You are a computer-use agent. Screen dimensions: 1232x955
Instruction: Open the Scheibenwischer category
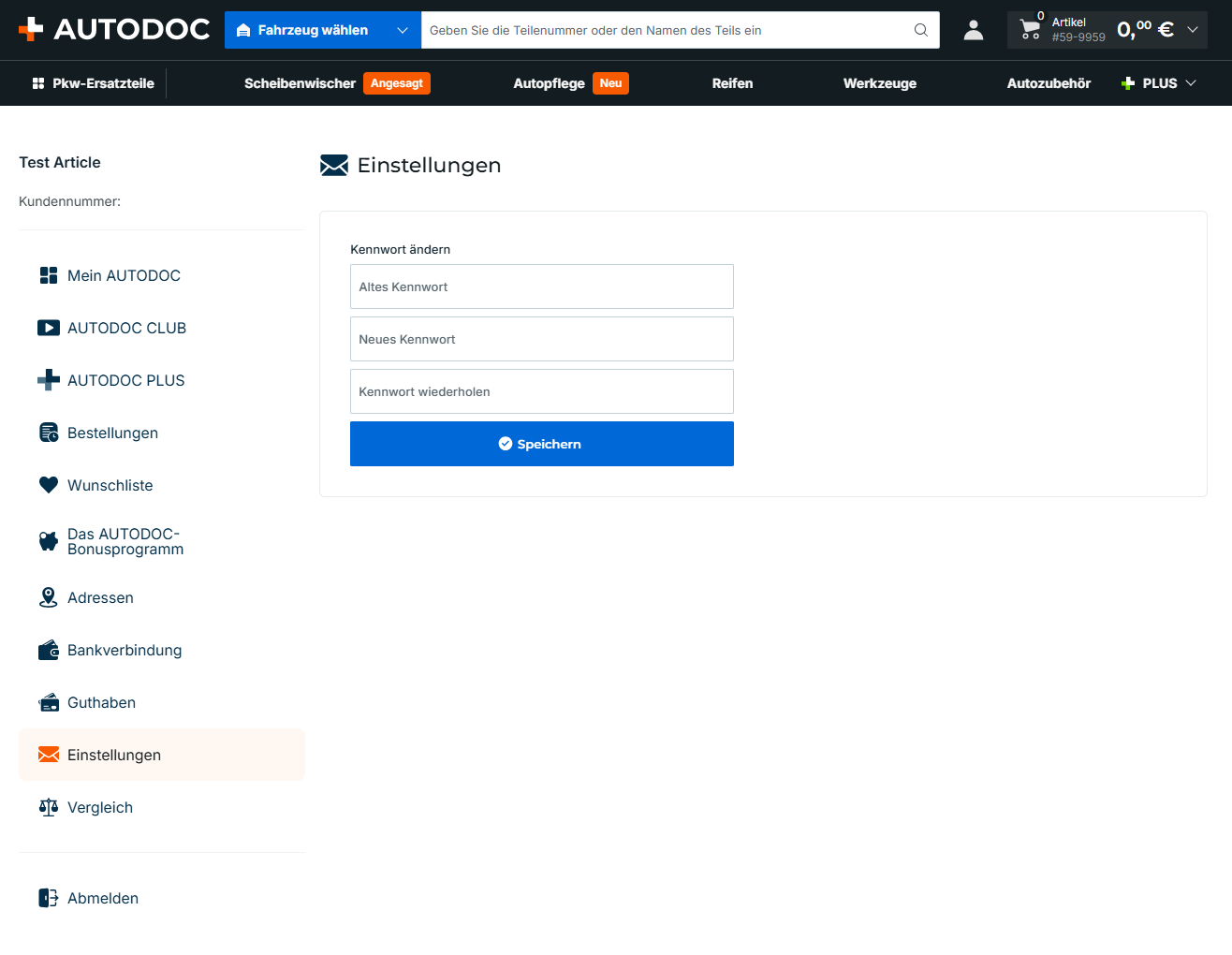300,83
